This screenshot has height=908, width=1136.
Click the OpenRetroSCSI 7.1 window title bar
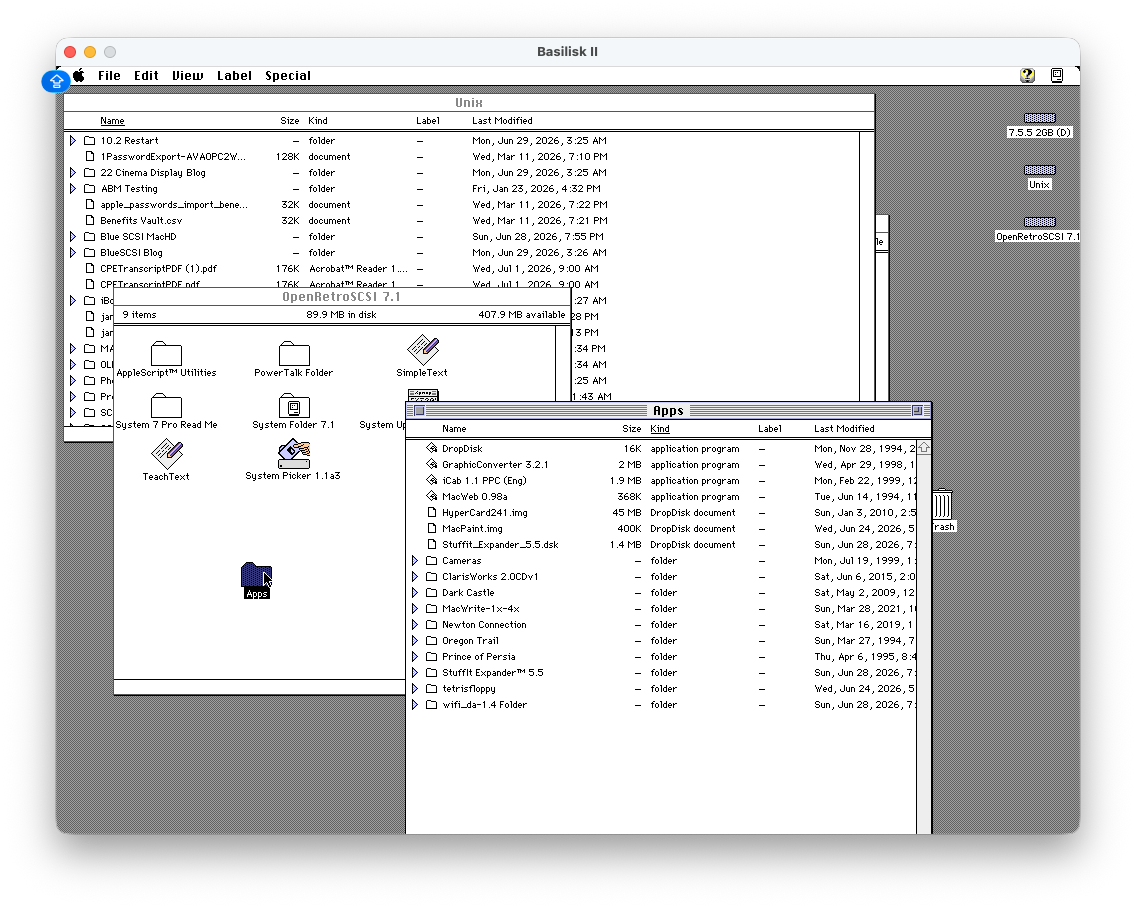click(341, 297)
